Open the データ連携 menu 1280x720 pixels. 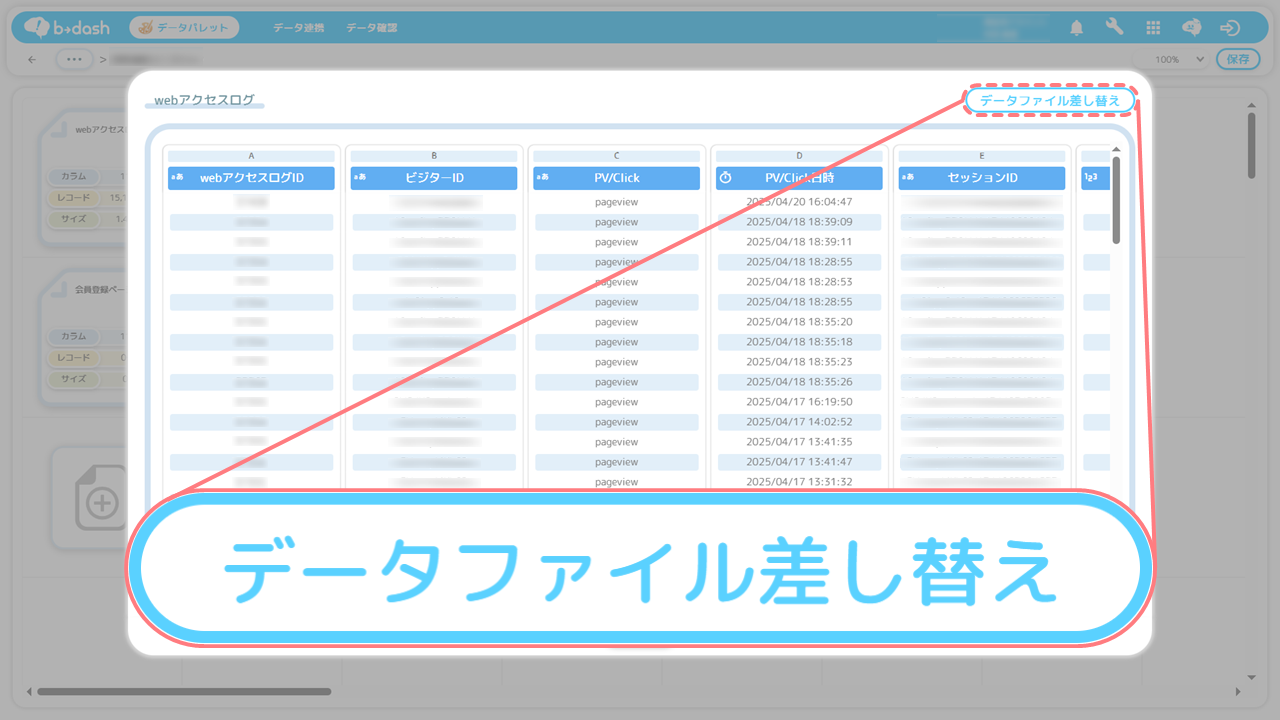click(x=298, y=28)
